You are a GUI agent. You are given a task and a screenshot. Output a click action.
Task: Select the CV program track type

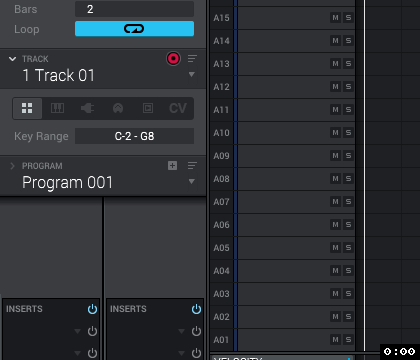(178, 108)
